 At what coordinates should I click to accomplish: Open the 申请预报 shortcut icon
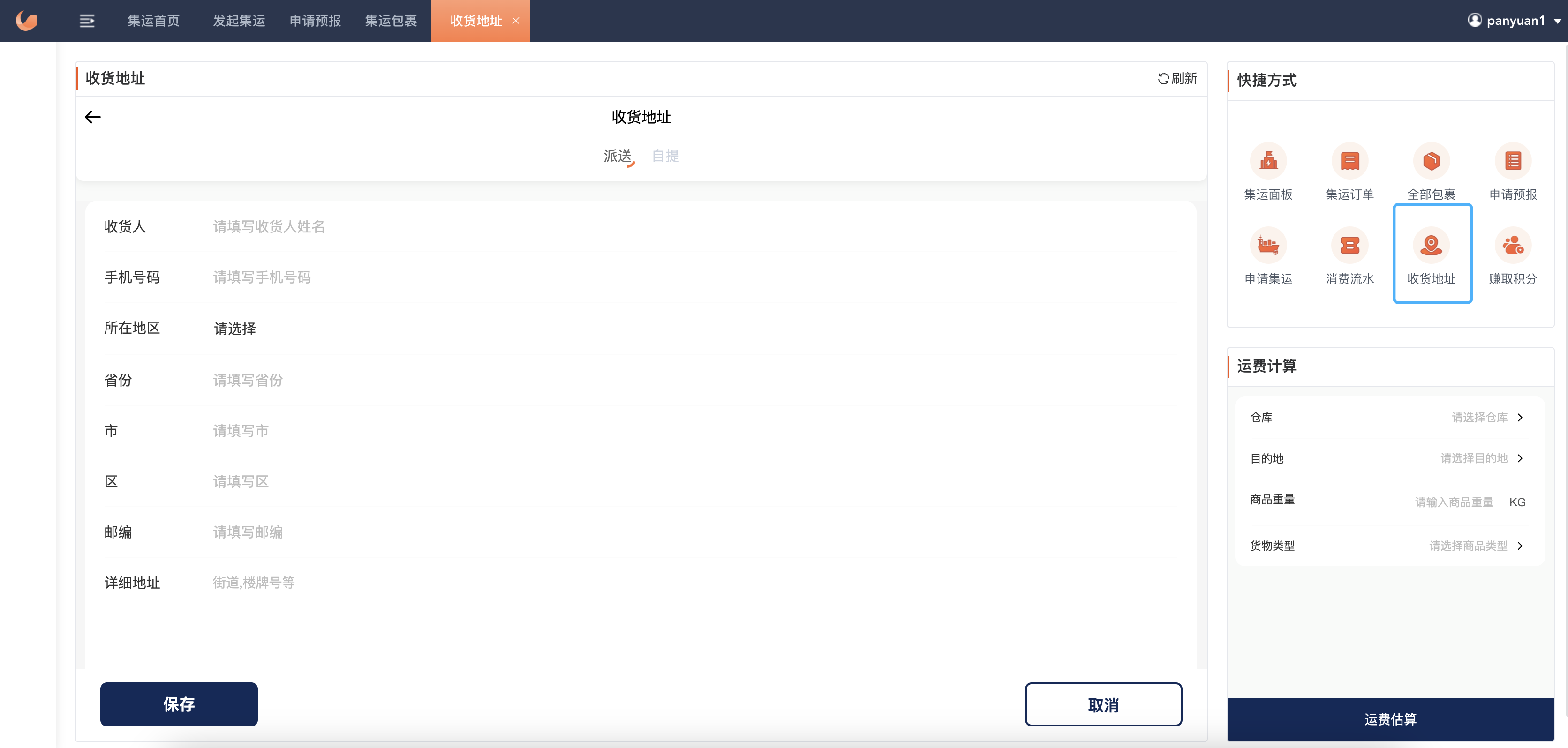pos(1513,161)
